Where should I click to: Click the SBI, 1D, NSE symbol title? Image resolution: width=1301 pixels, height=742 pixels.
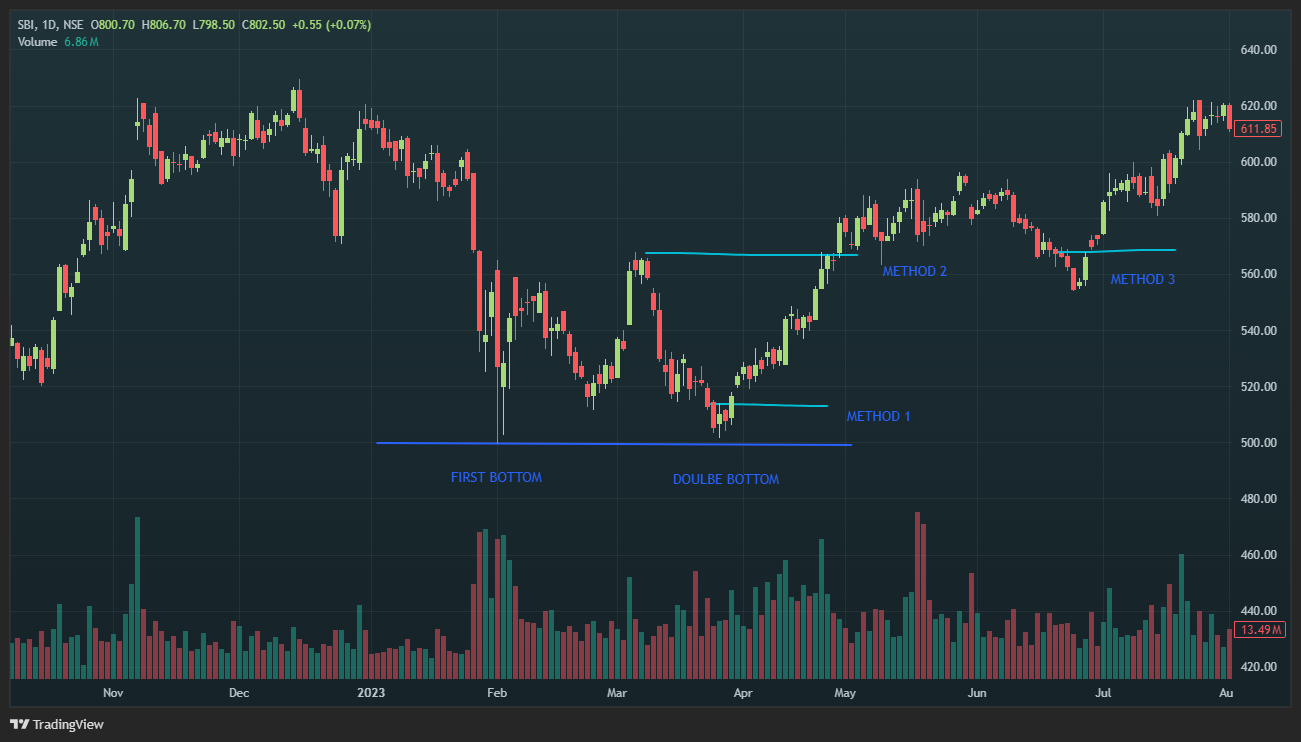(50, 24)
